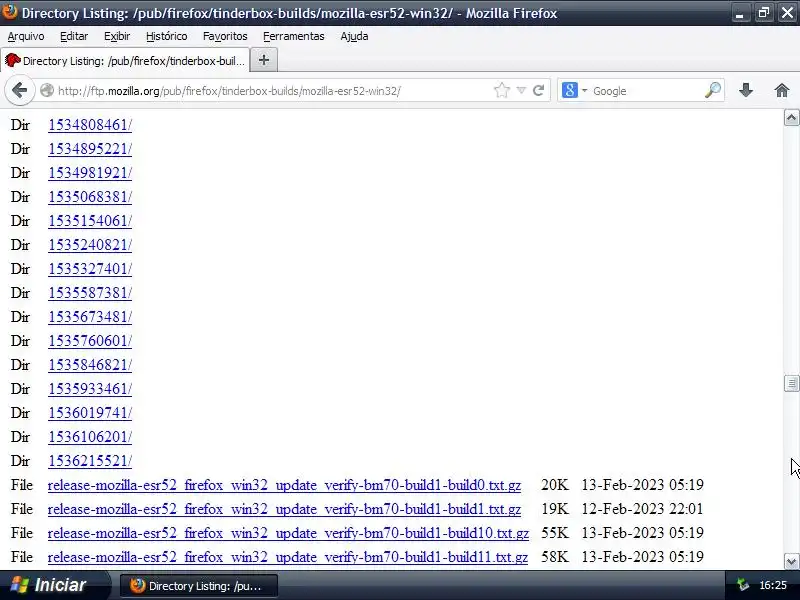Open directory 1534808461/

(x=90, y=125)
